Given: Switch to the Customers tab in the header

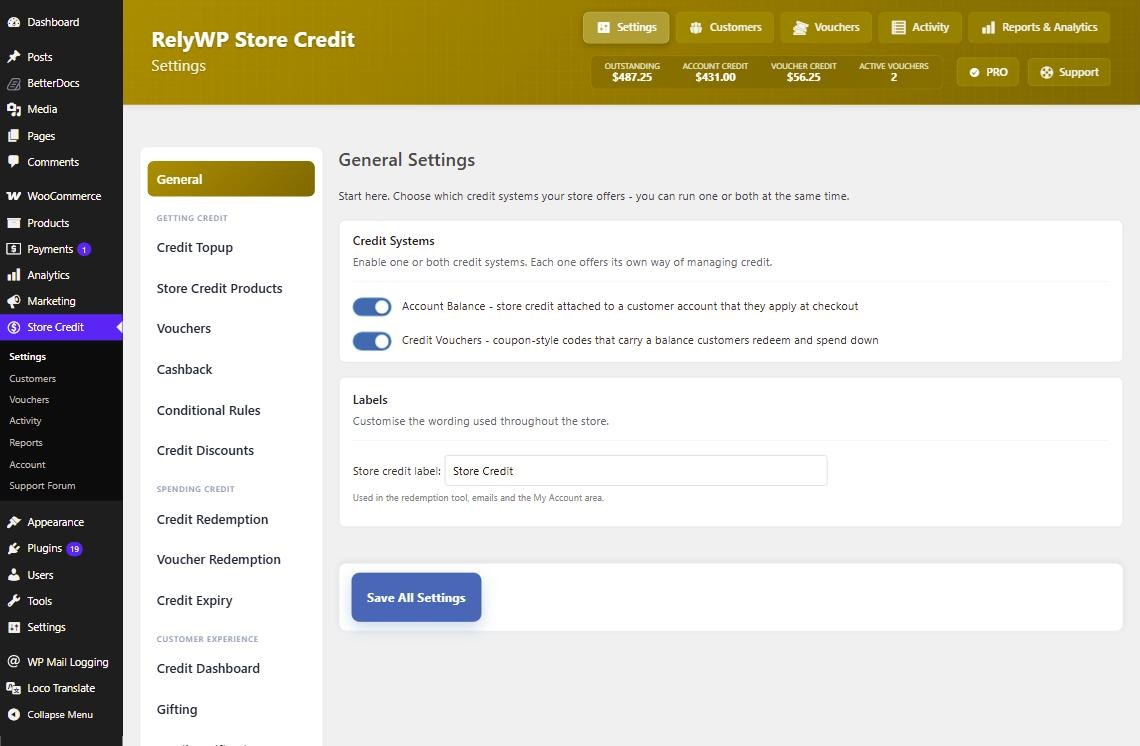Looking at the screenshot, I should click(x=725, y=28).
